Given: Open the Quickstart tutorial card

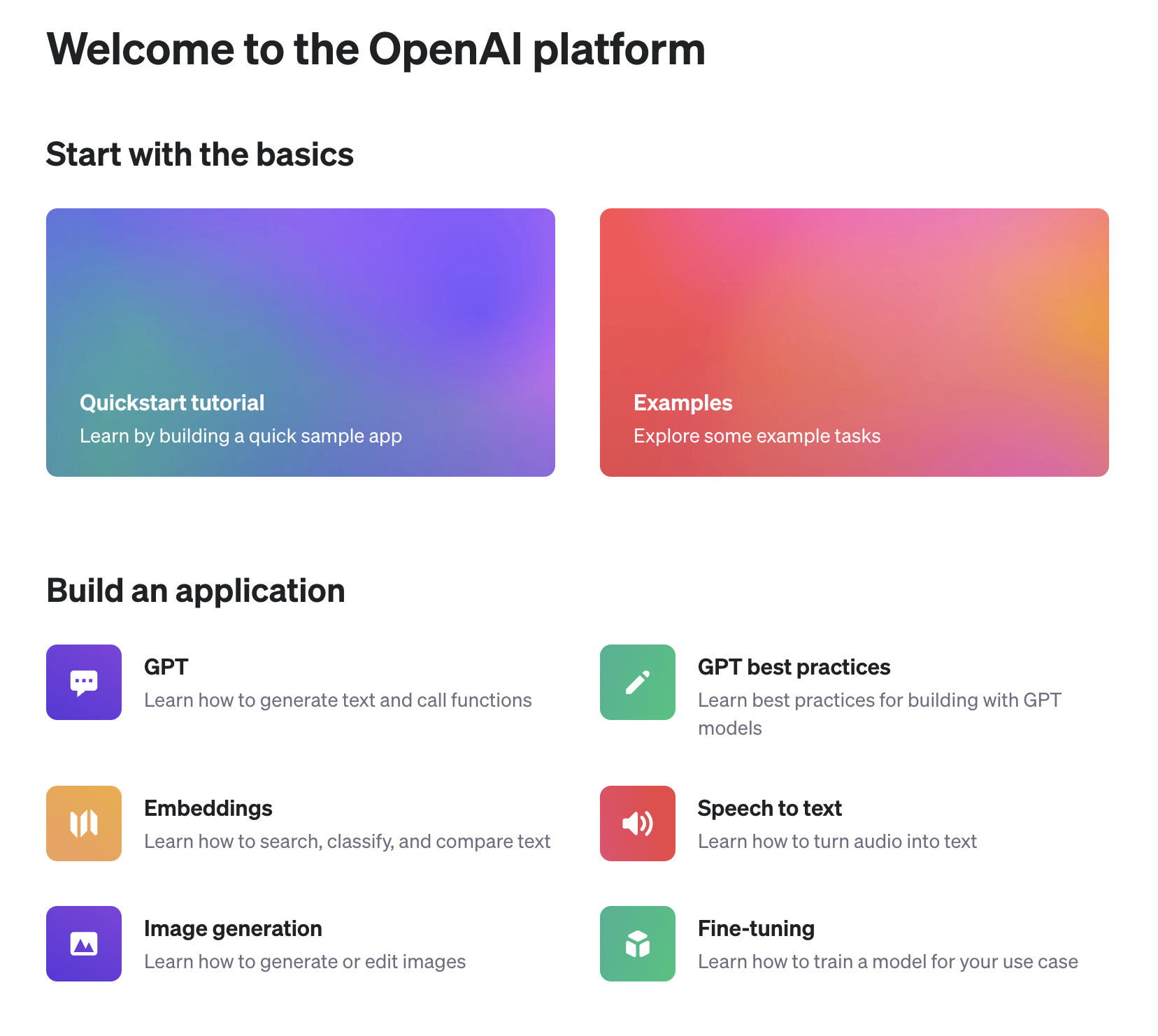Looking at the screenshot, I should [301, 343].
